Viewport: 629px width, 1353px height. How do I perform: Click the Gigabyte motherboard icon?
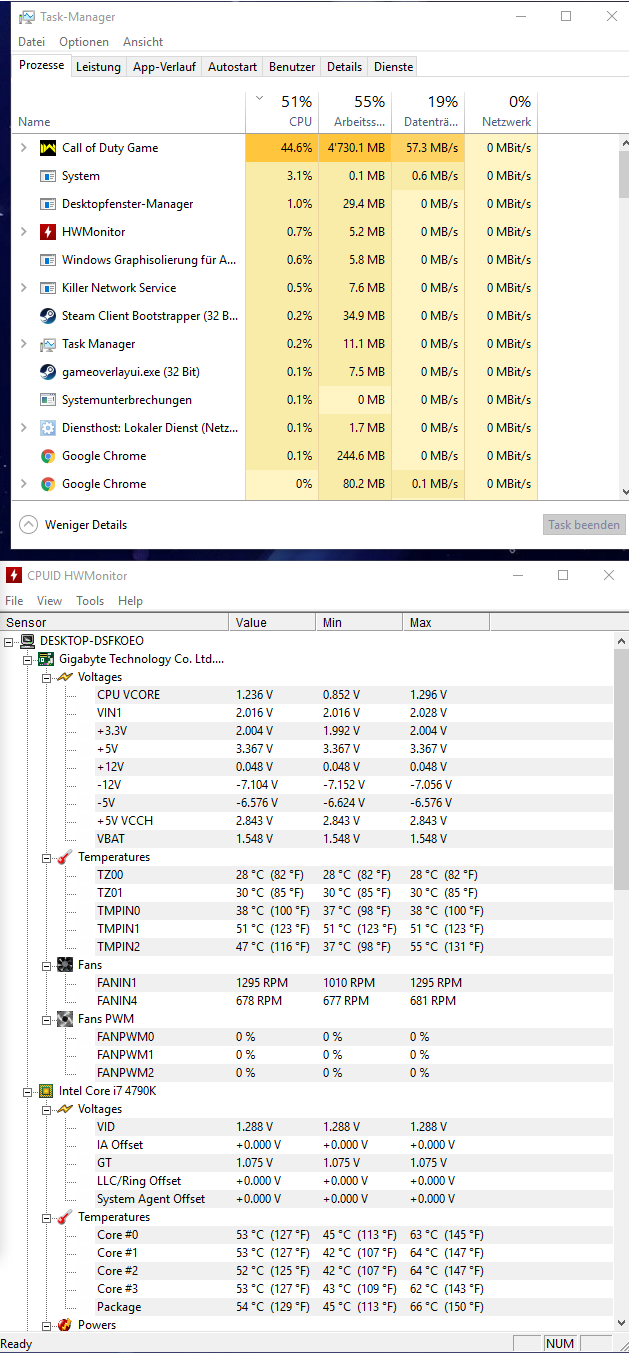point(46,659)
